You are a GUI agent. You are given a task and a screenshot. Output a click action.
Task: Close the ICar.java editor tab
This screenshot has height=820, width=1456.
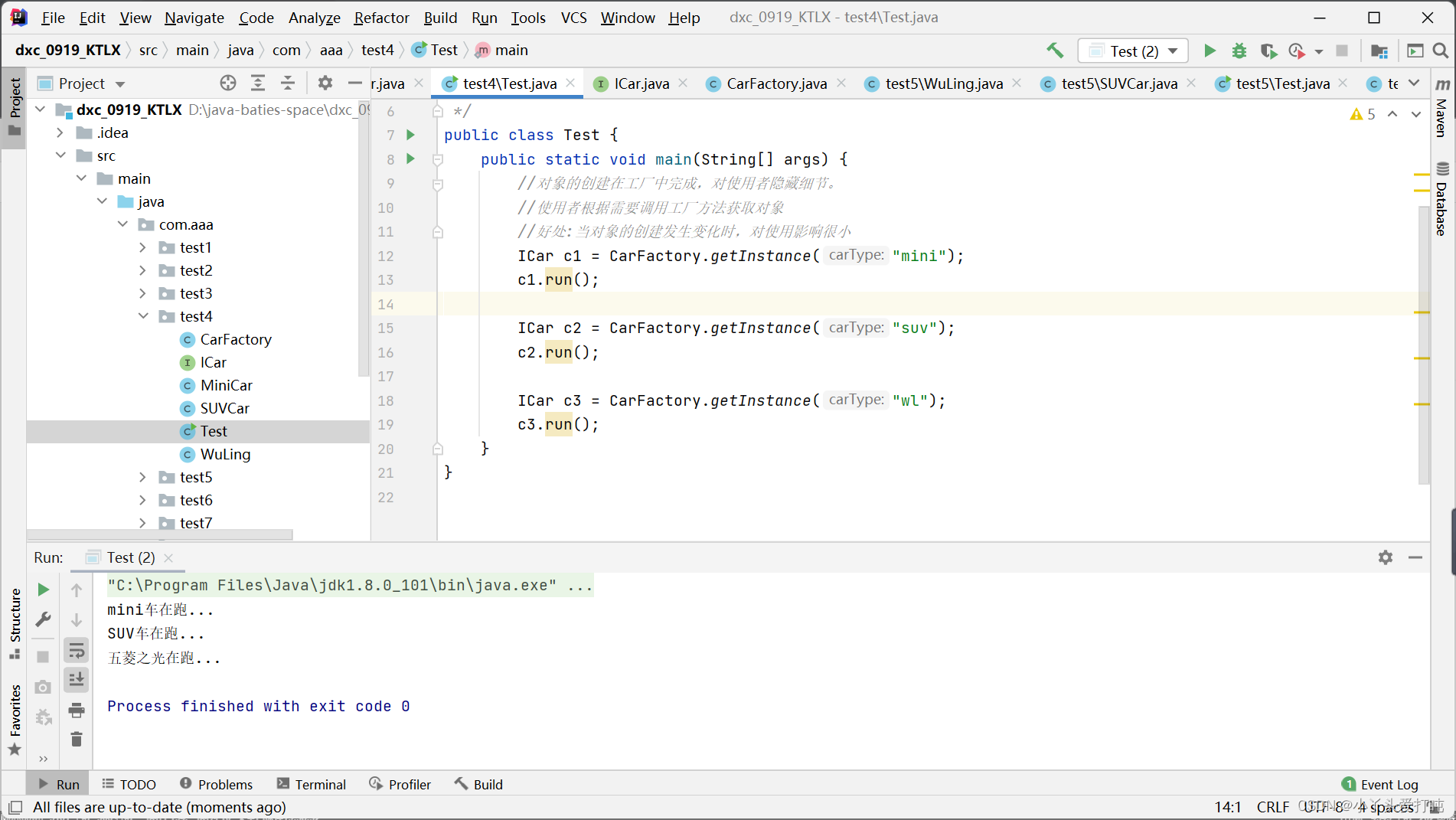coord(683,83)
